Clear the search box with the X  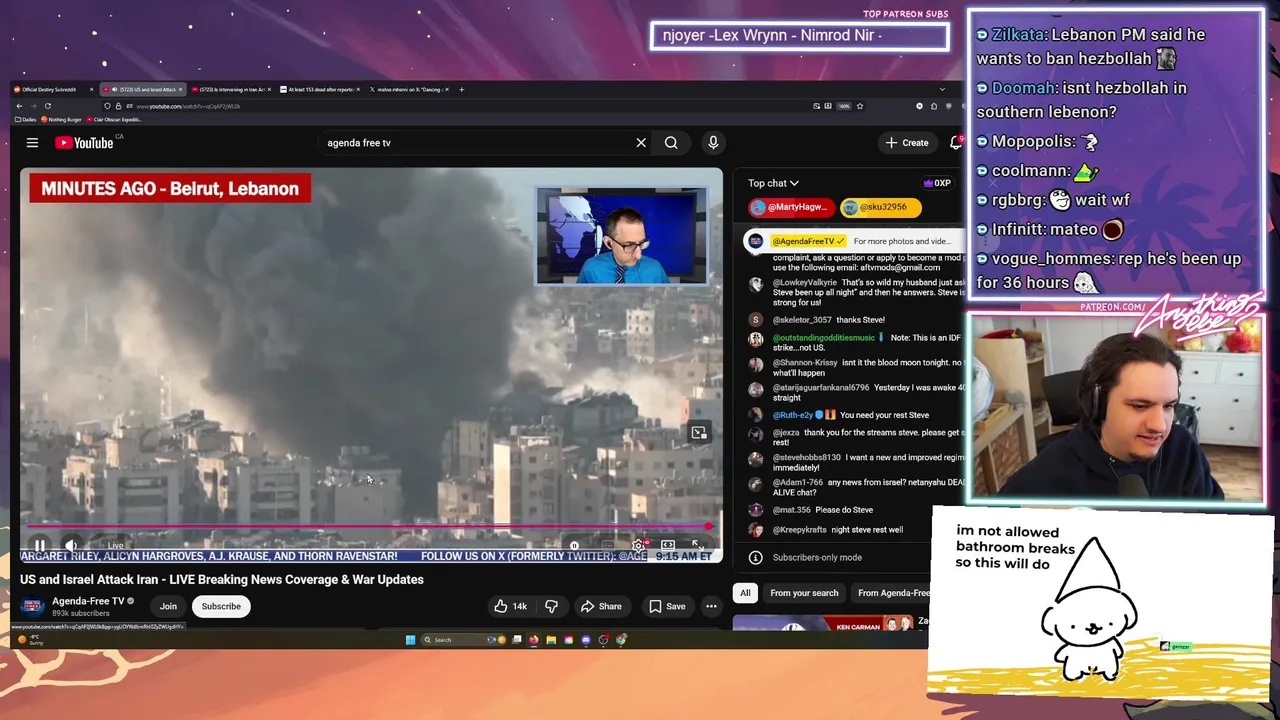[641, 143]
